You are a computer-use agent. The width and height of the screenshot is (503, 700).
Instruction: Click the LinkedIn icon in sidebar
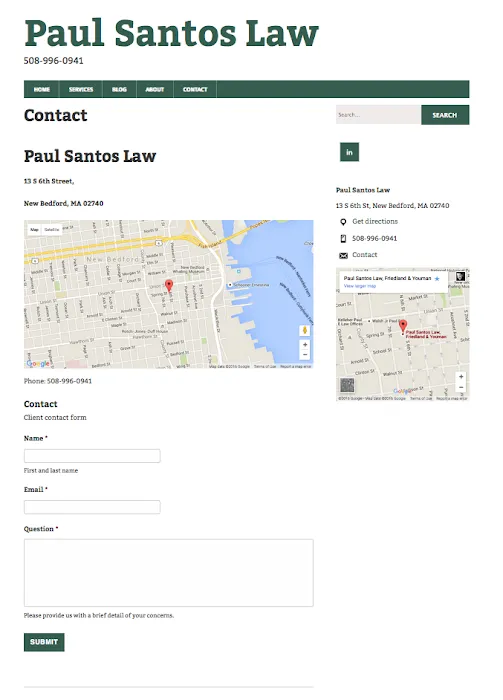pos(349,152)
